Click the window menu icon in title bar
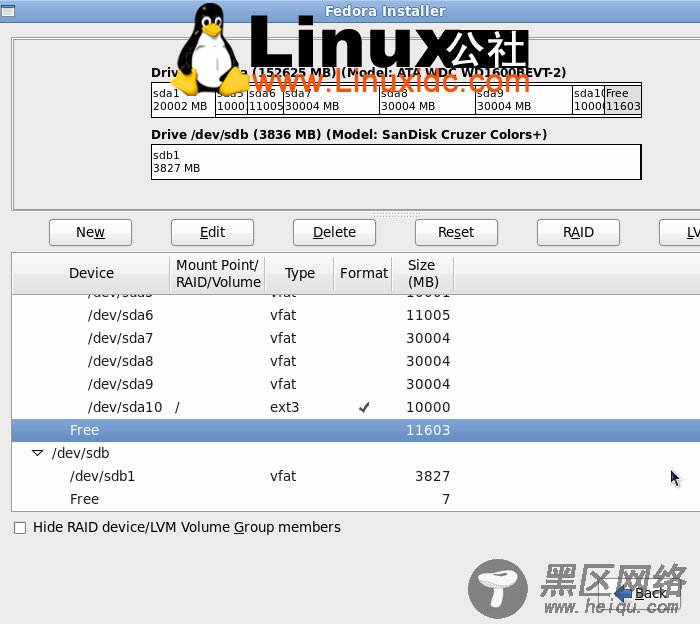The image size is (700, 624). click(8, 11)
